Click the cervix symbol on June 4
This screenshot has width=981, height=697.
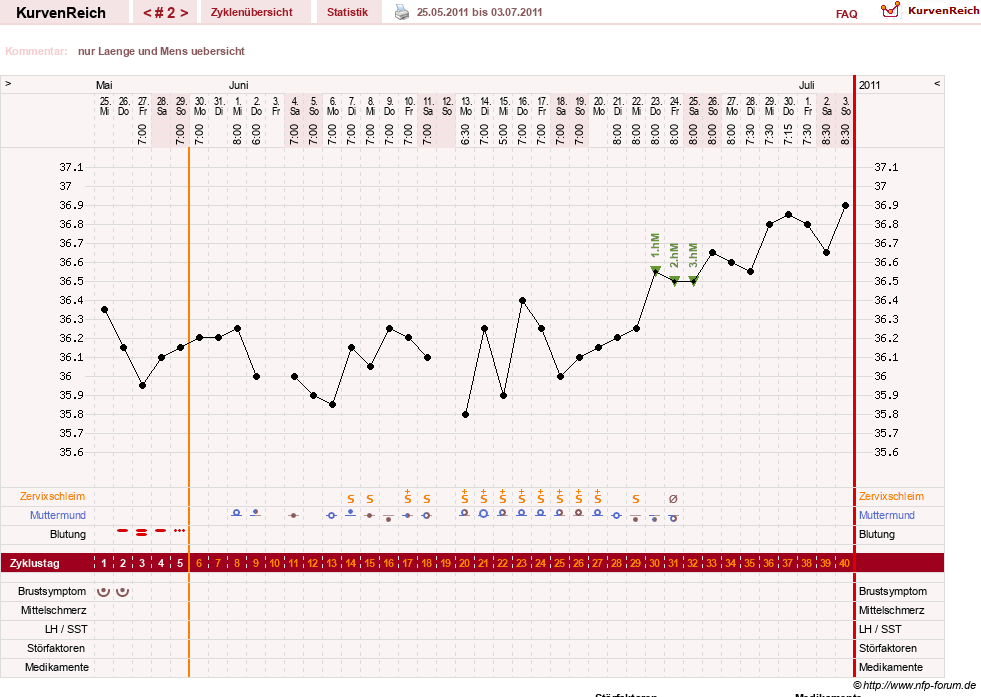293,516
